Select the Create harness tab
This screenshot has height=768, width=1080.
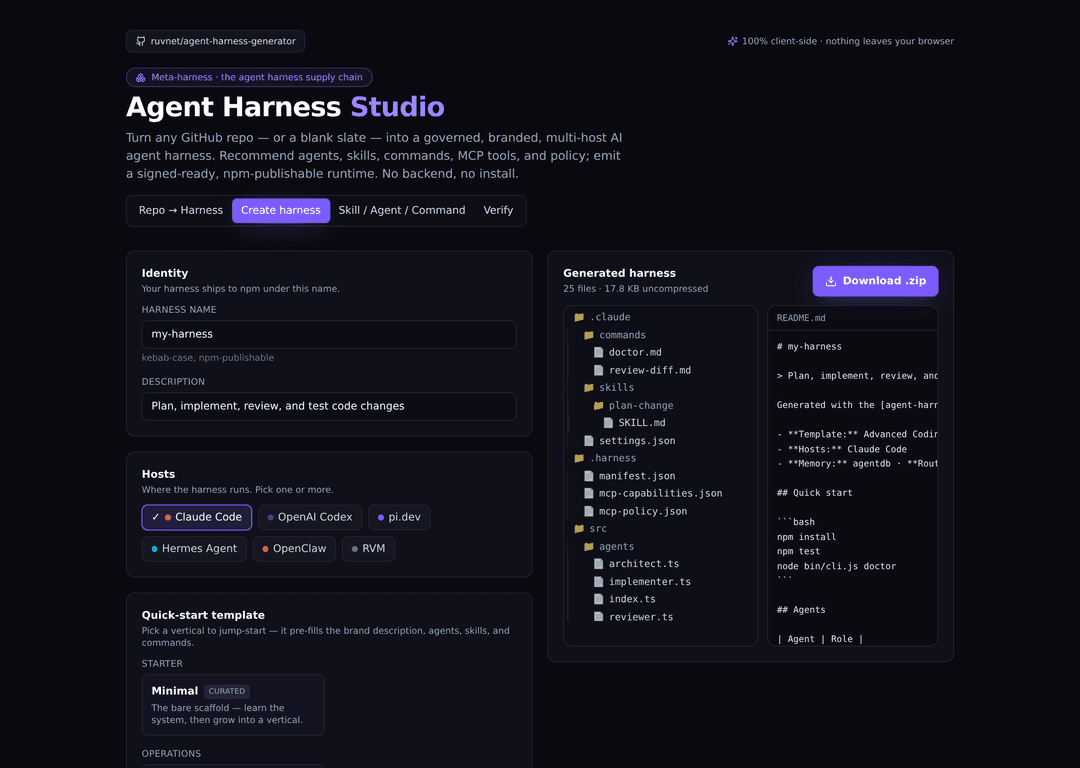[x=280, y=210]
